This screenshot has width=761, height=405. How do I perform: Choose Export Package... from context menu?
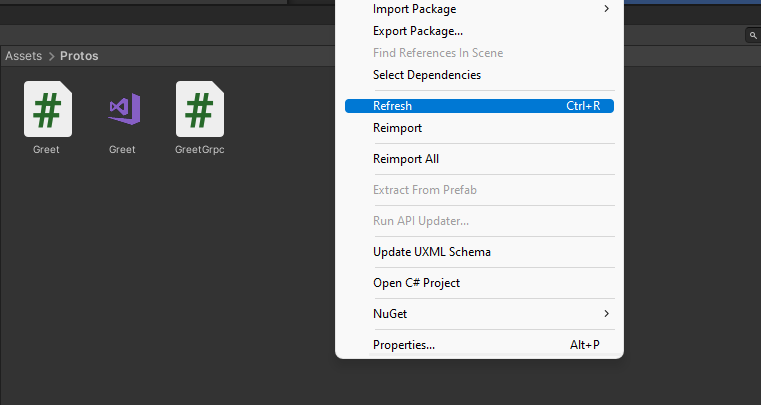coord(417,31)
